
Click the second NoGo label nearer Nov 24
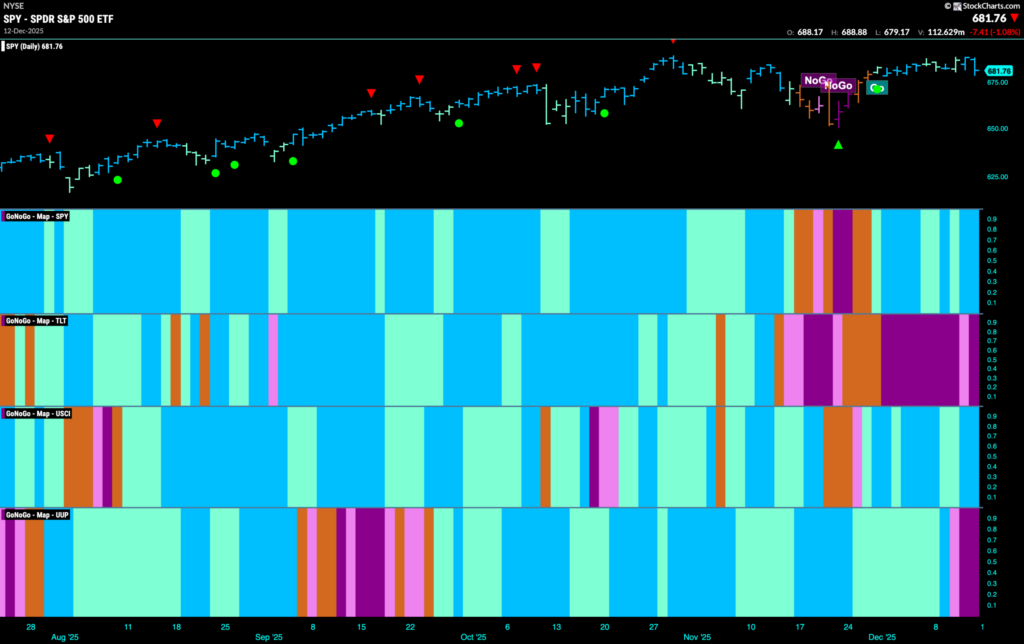[839, 86]
